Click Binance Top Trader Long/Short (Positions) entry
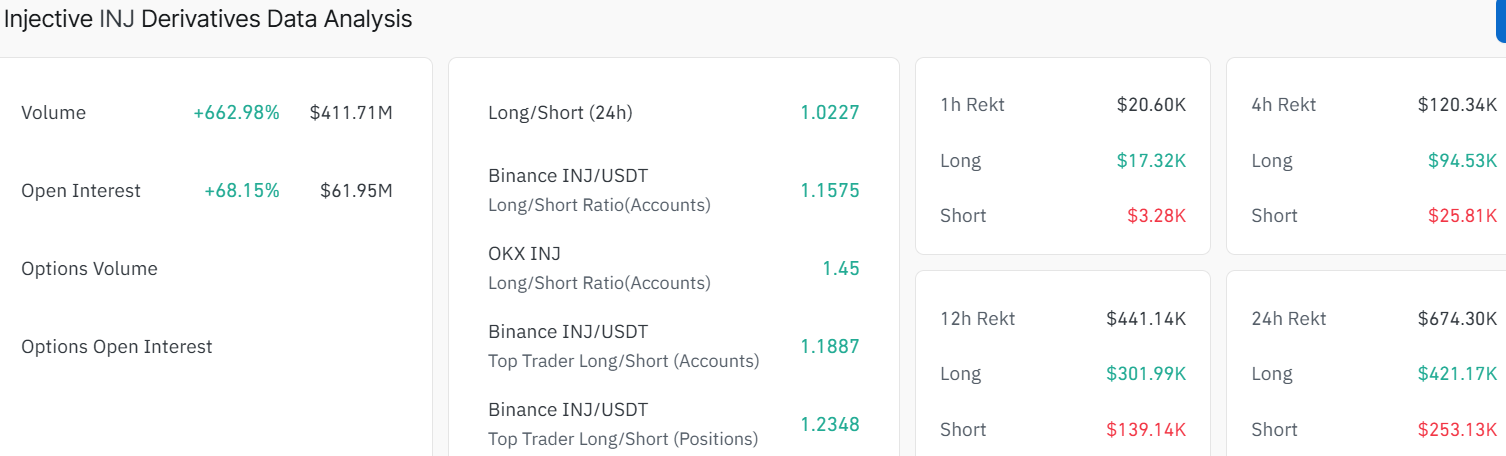This screenshot has height=456, width=1506. tap(623, 424)
